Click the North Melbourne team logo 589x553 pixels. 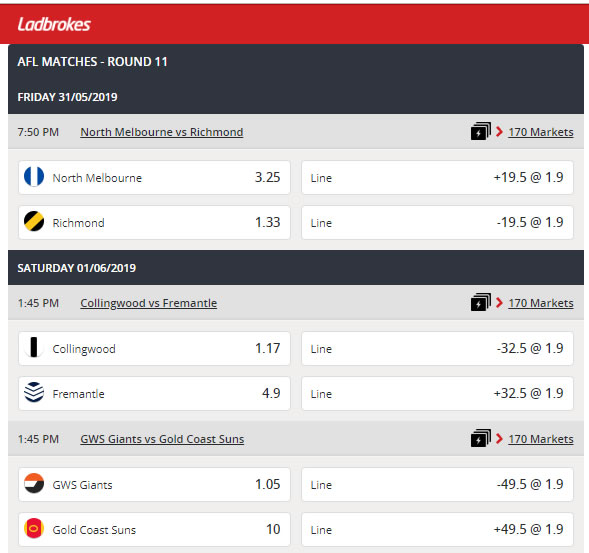coord(34,176)
